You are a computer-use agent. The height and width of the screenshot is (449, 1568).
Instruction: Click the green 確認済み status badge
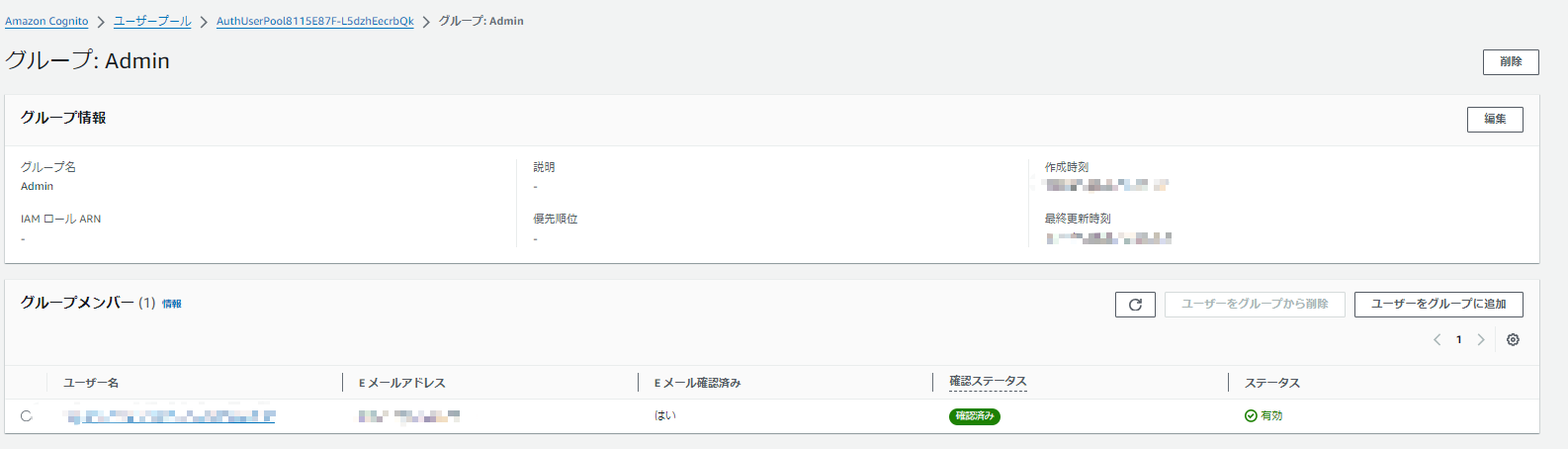975,416
